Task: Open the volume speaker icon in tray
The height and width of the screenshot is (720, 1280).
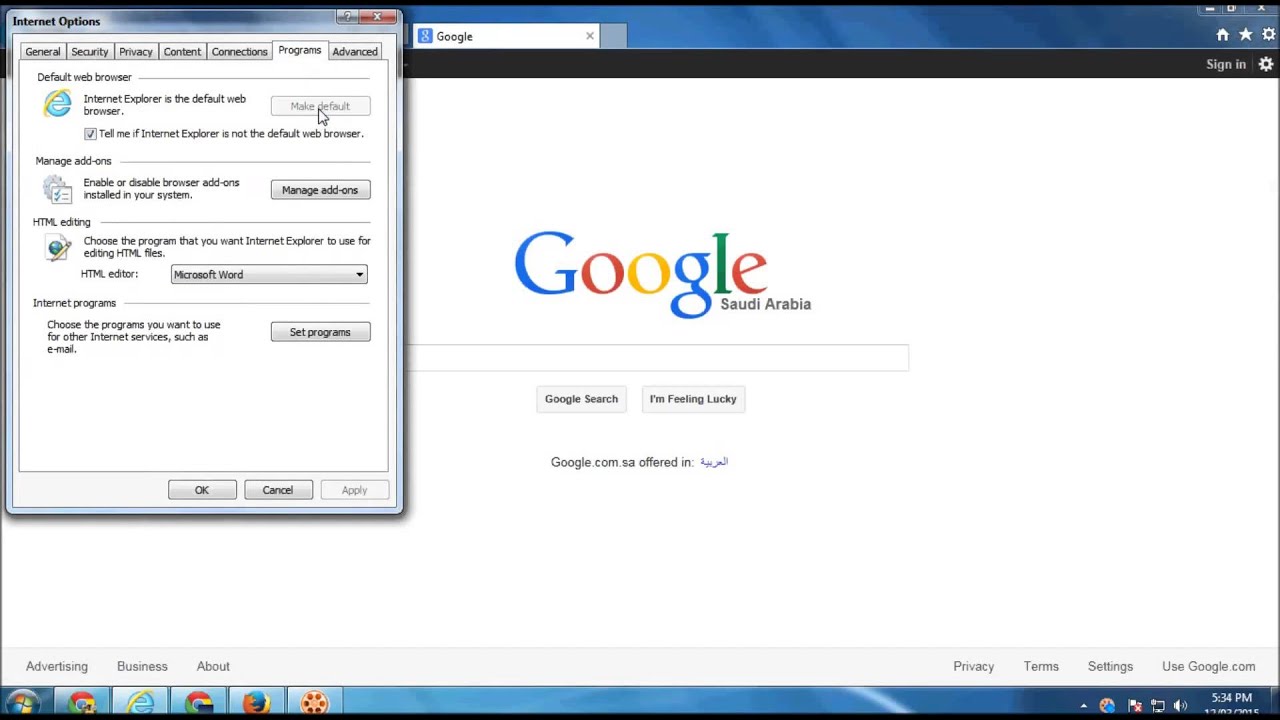Action: (1181, 706)
